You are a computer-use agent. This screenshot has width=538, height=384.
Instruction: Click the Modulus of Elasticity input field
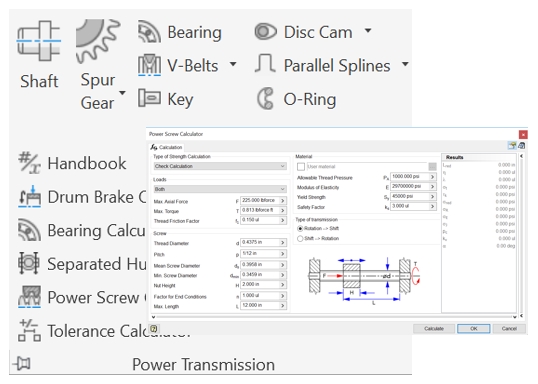point(410,187)
